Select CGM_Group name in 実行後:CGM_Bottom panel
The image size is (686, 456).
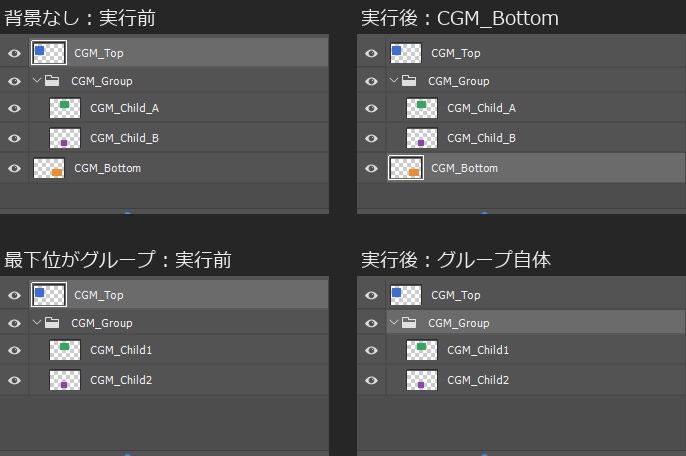click(x=459, y=81)
